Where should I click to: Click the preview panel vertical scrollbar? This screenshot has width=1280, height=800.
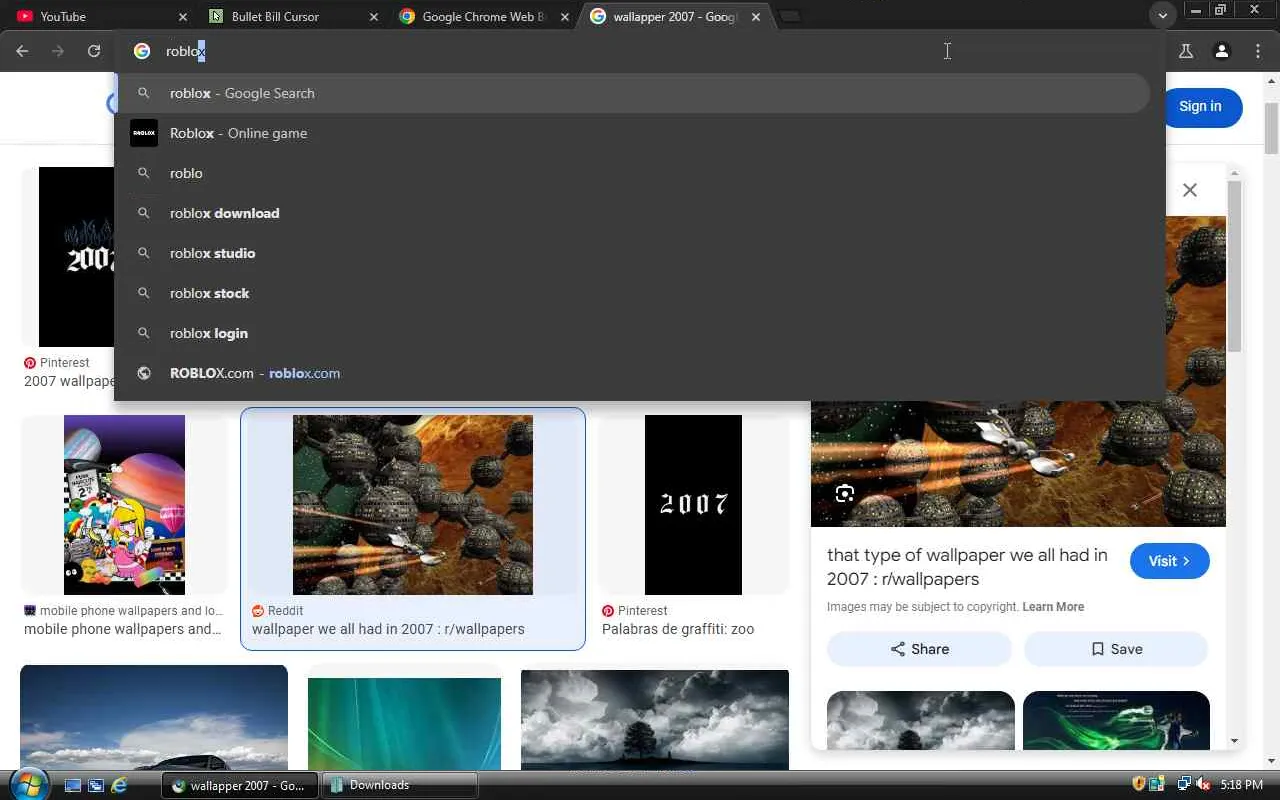[x=1235, y=266]
